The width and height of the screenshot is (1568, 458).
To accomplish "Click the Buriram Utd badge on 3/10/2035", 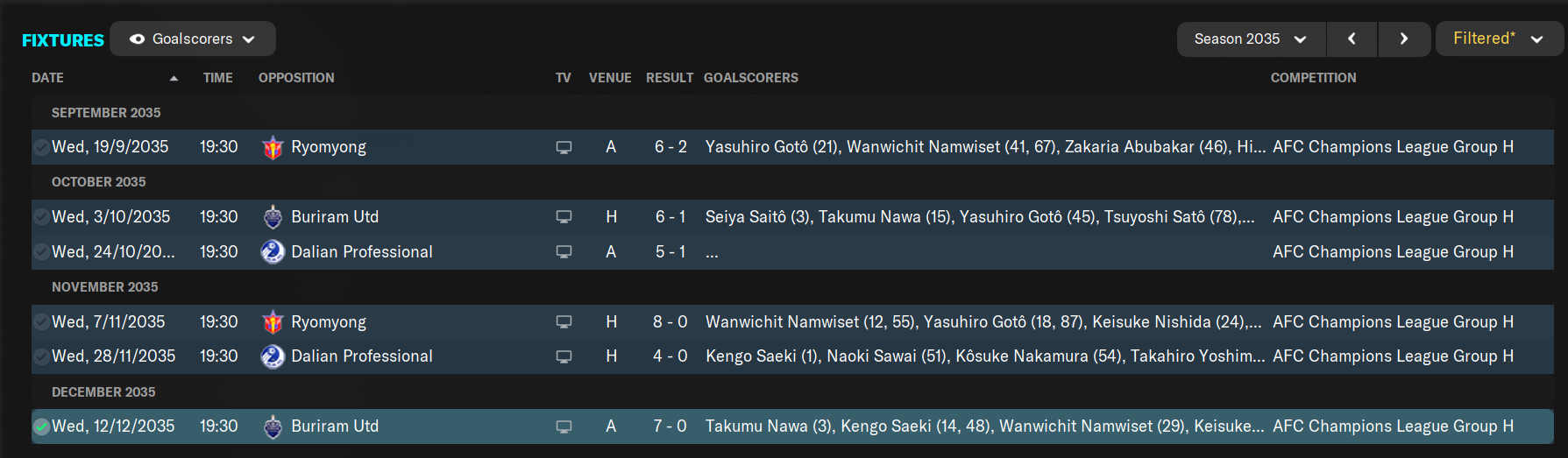I will coord(273,217).
